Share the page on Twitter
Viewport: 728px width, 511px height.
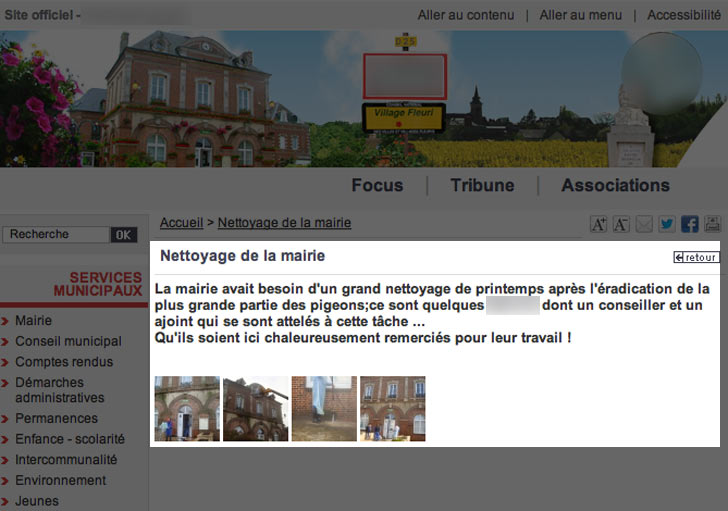[666, 224]
